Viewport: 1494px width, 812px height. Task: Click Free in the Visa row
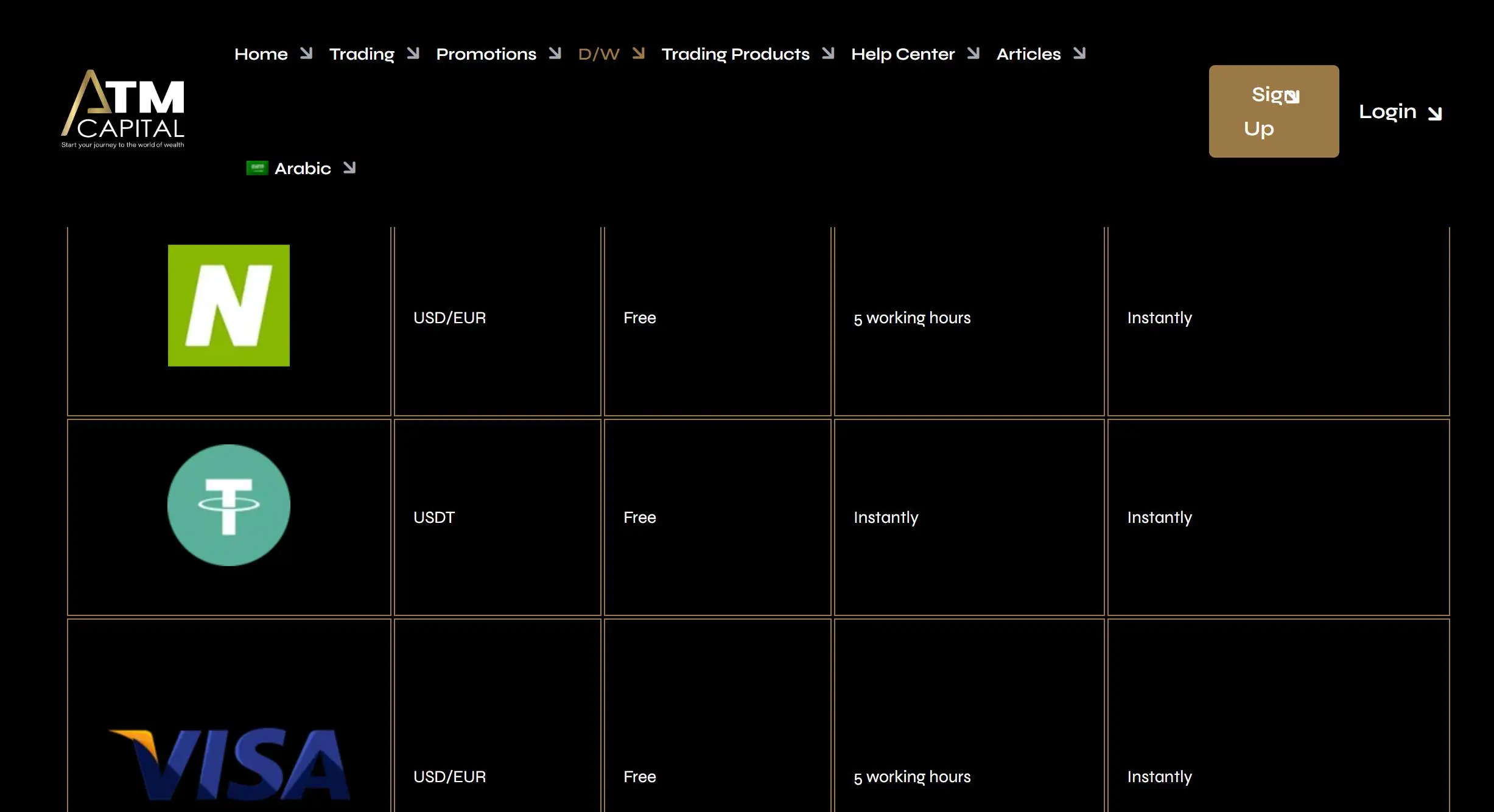tap(640, 777)
